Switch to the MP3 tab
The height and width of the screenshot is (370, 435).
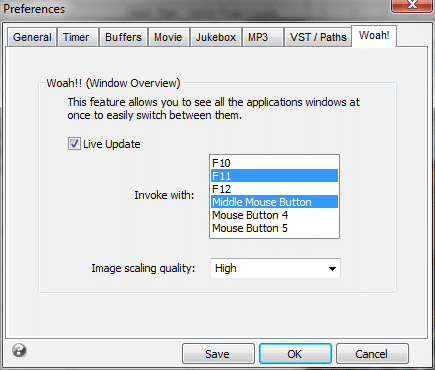(258, 37)
